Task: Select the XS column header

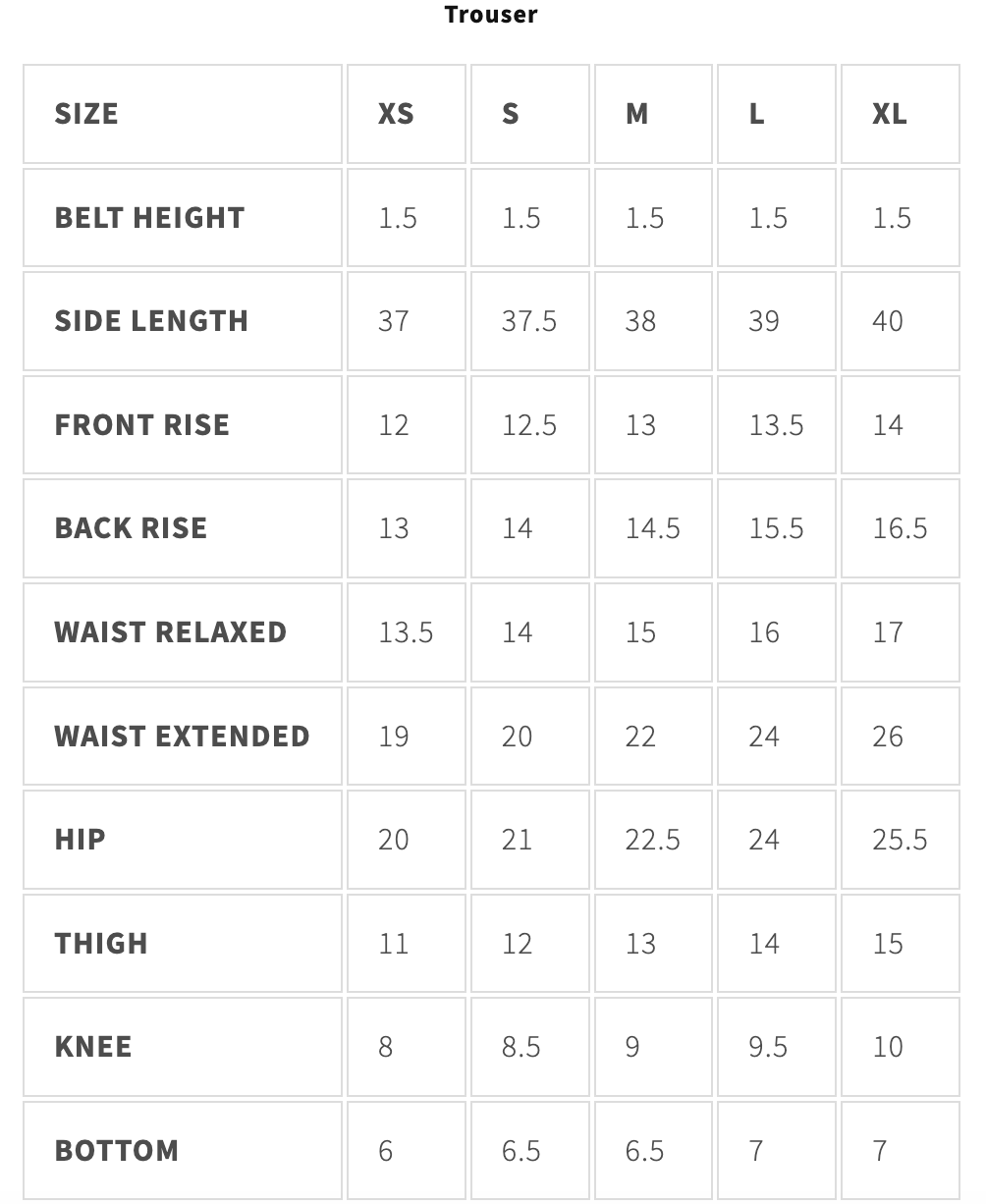Action: coord(396,114)
